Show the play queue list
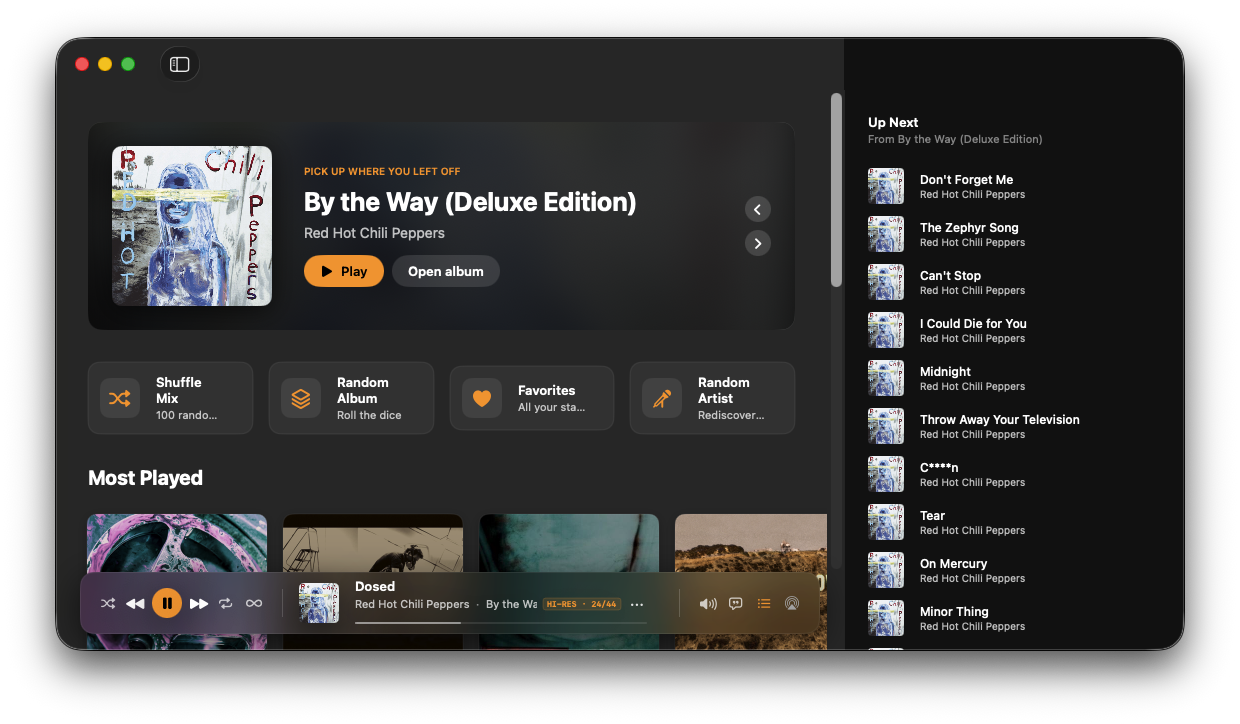 click(x=764, y=603)
